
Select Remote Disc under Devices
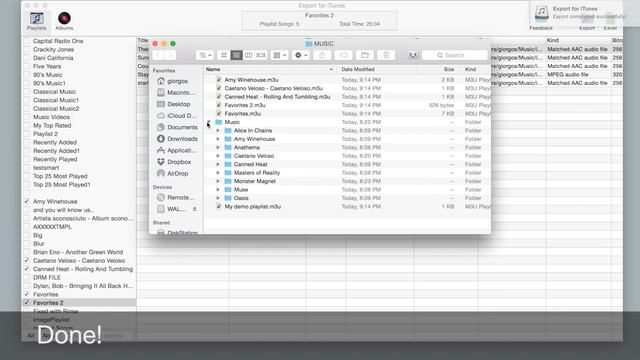[x=176, y=197]
